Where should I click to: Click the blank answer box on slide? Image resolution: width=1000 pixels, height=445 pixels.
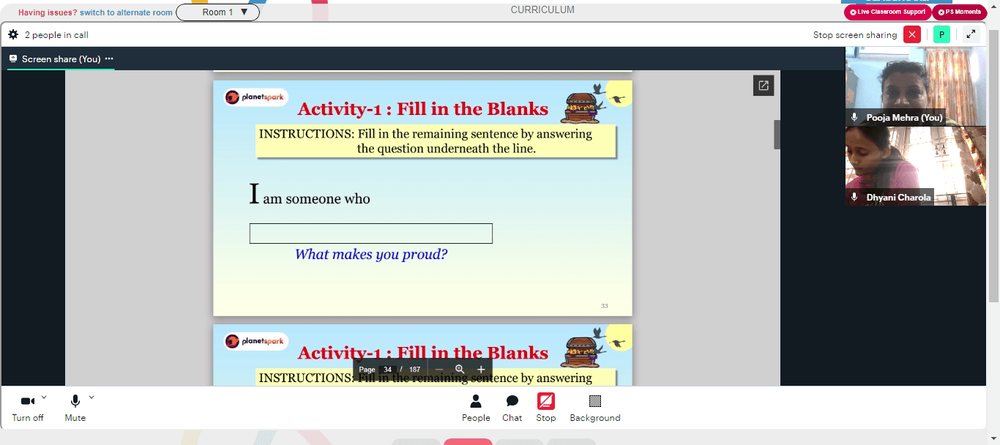click(x=371, y=233)
